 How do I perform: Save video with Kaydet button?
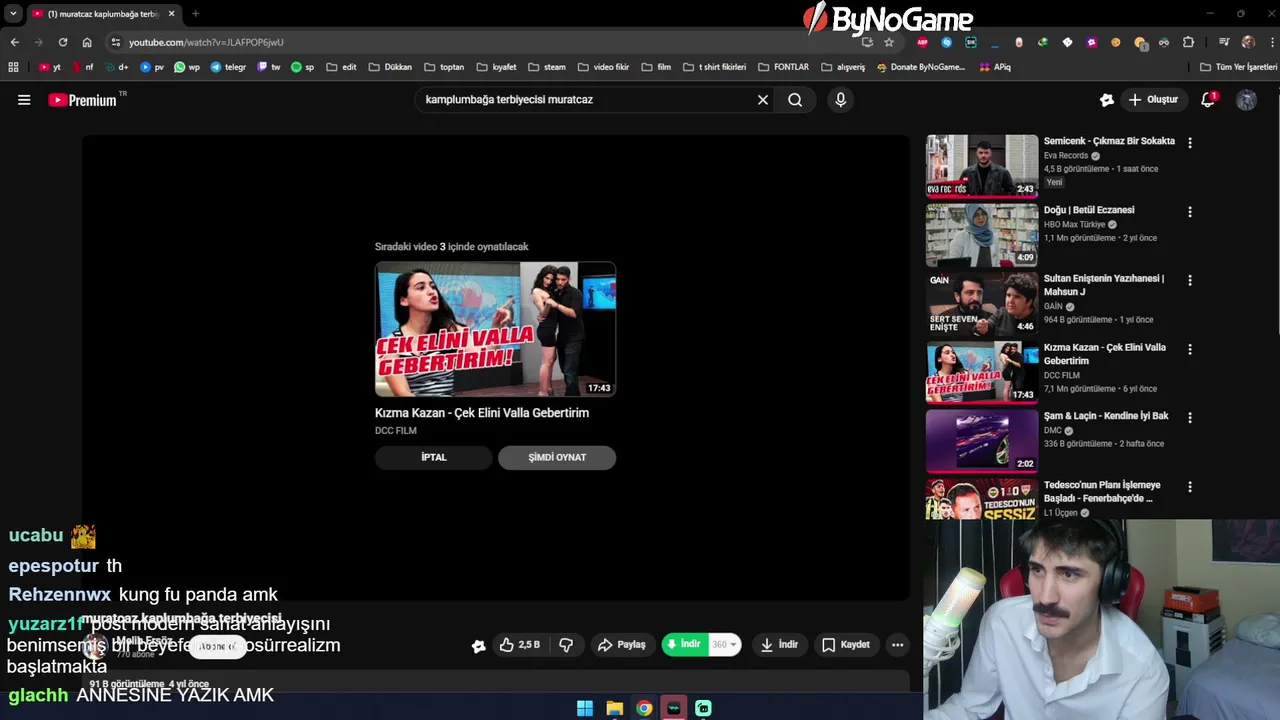846,645
